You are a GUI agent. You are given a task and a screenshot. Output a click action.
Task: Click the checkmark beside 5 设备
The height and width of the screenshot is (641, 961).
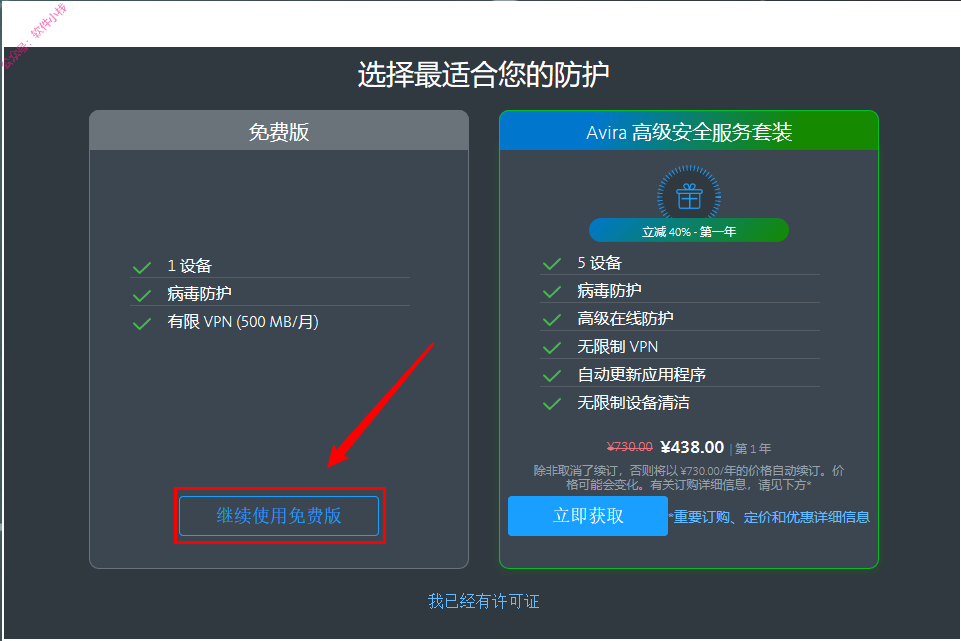point(552,264)
